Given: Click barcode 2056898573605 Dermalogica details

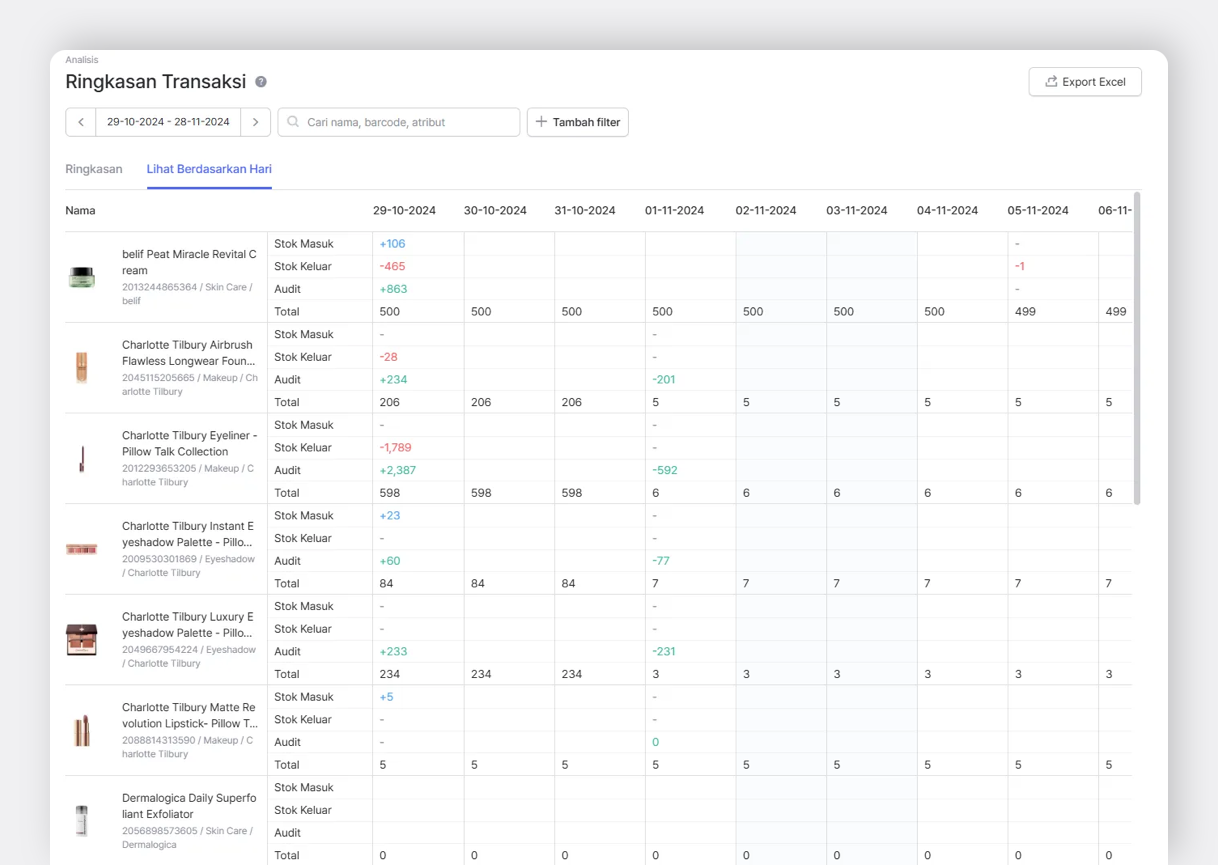Looking at the screenshot, I should (x=190, y=837).
